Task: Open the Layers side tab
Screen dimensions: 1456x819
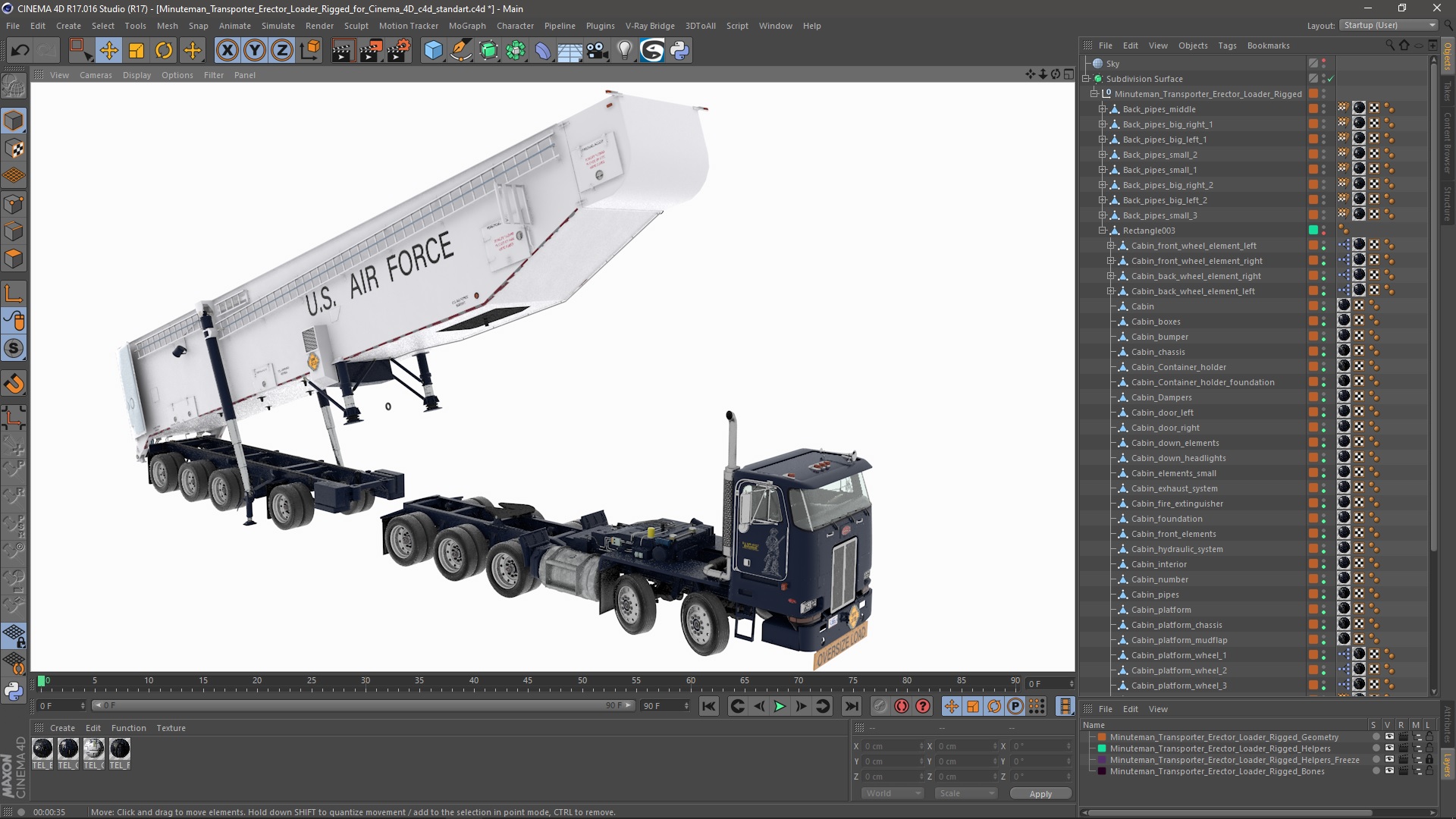Action: coord(1447,765)
